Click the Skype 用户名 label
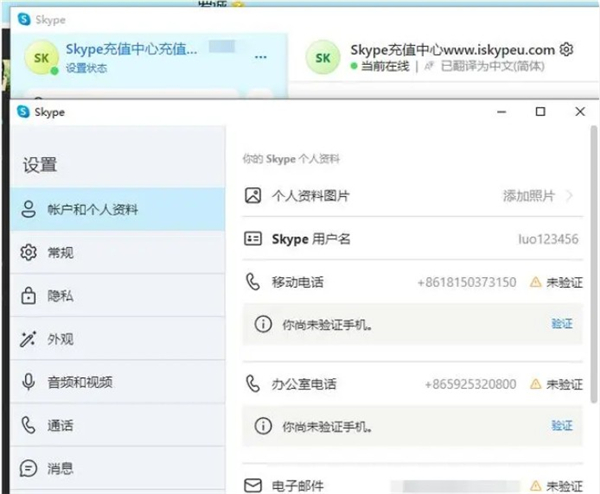 click(x=311, y=239)
